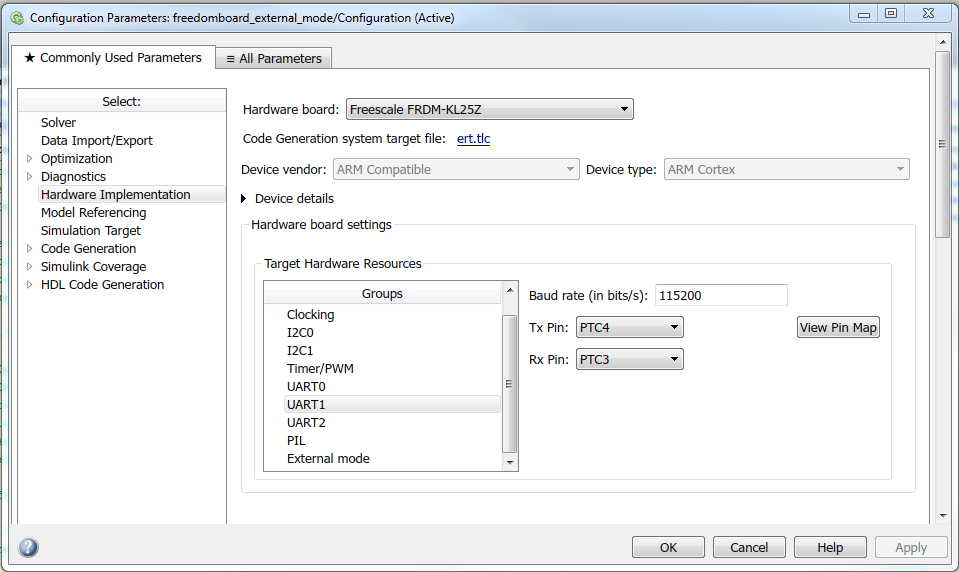Click the Cancel button

(749, 547)
